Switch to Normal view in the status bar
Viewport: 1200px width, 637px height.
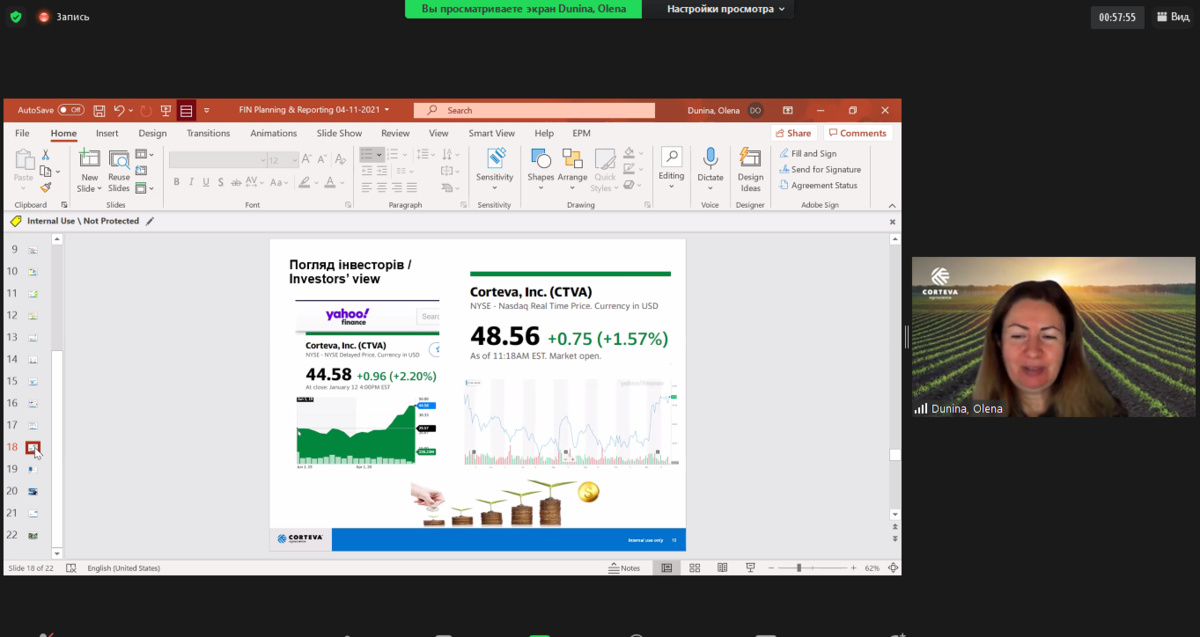pos(667,568)
